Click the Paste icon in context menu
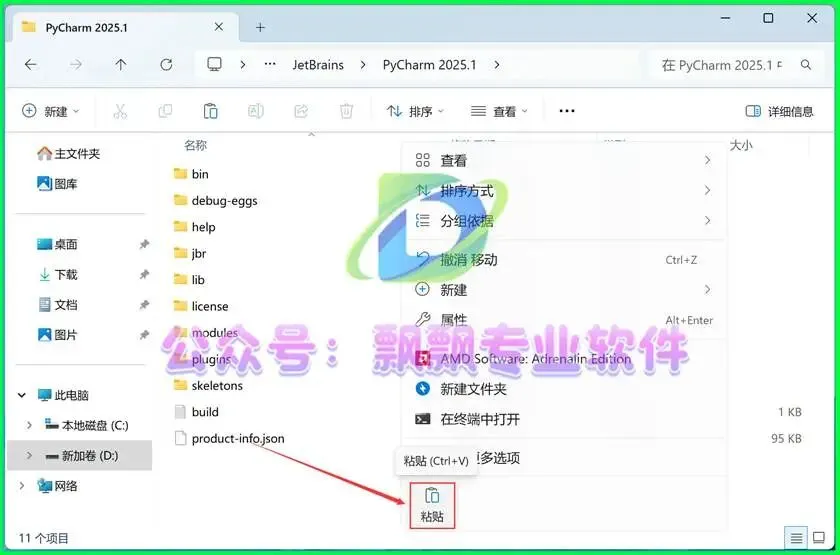Screen dimensions: 840x555 432,505
